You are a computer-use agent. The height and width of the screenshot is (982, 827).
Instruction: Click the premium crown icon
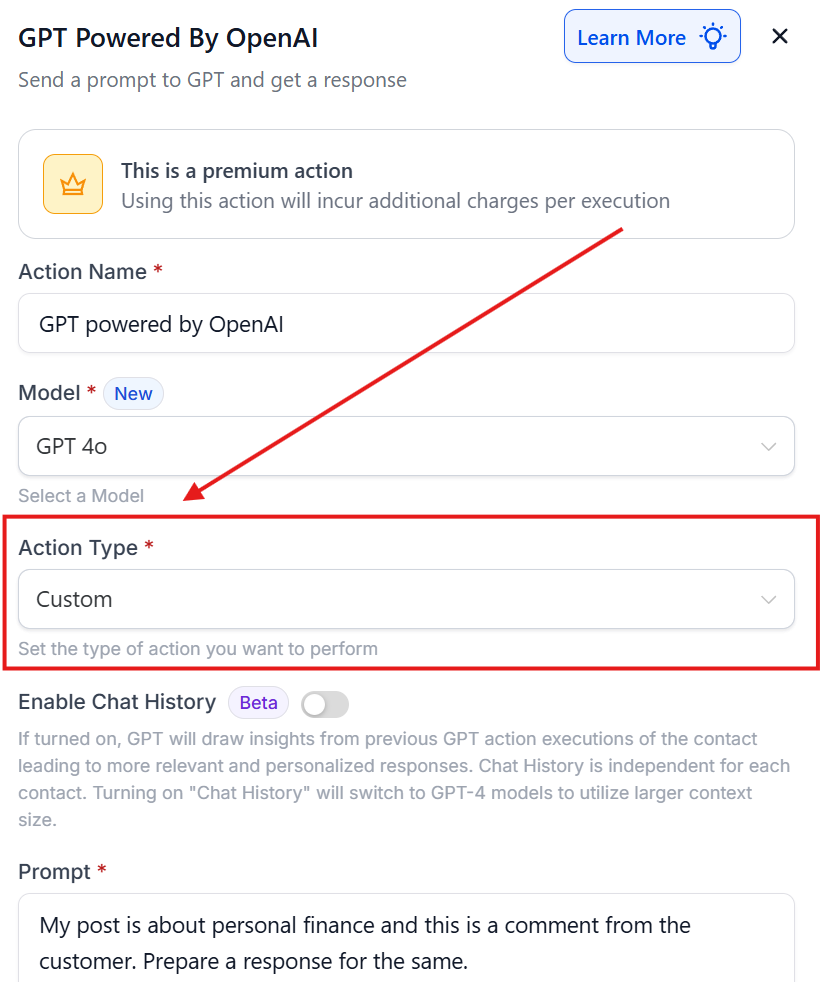coord(73,184)
